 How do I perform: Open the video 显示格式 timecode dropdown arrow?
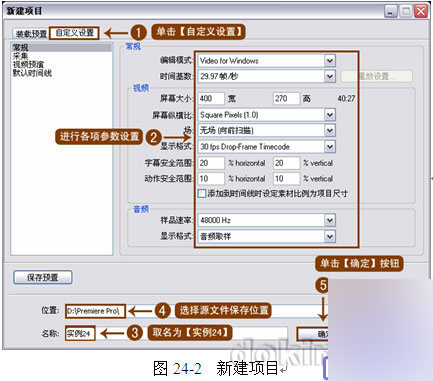(330, 146)
